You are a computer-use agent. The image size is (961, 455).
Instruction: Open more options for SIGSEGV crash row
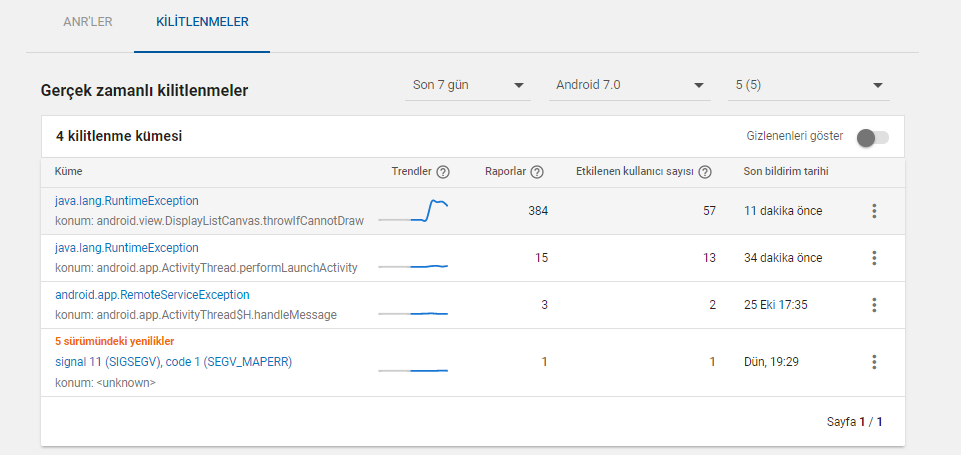coord(874,362)
